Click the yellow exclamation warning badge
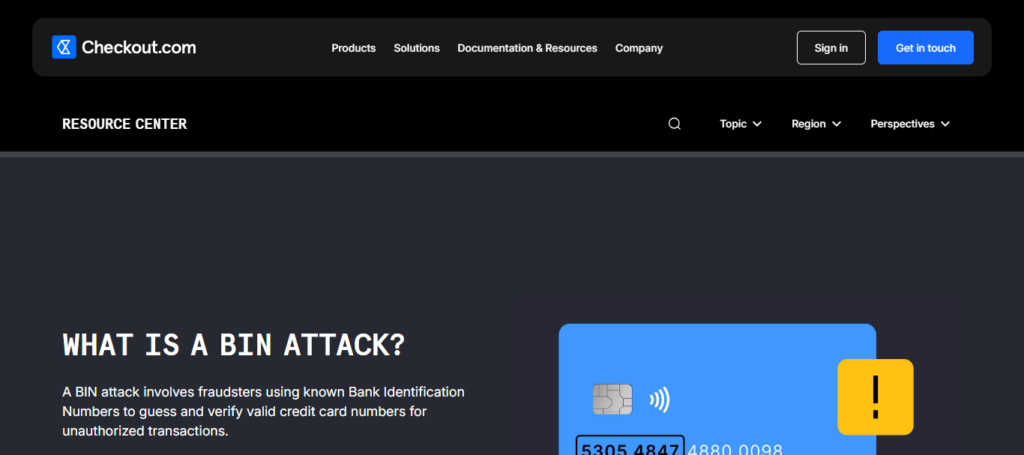The height and width of the screenshot is (455, 1024). (875, 397)
